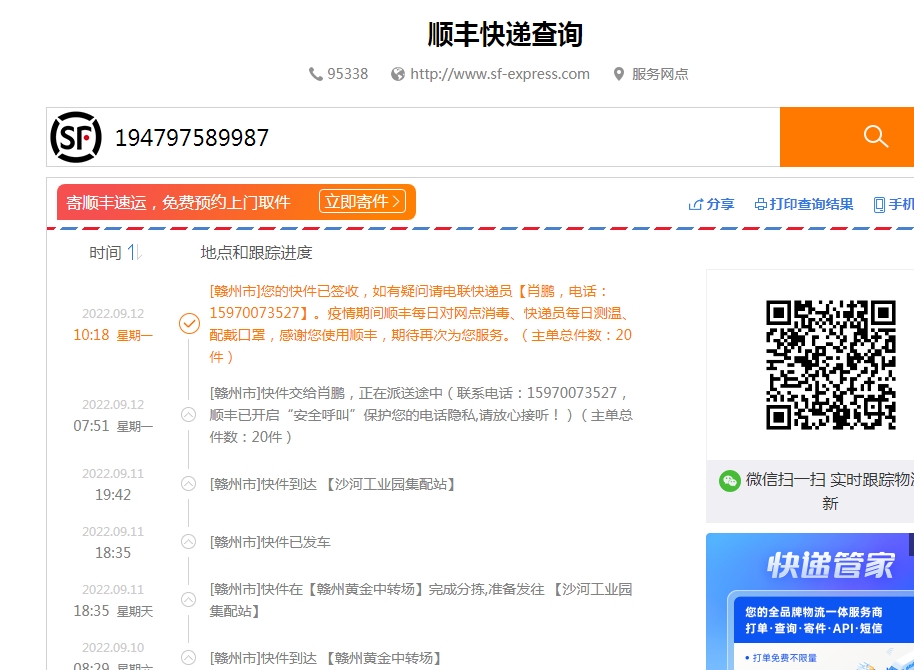Click the 微信扫一扫 实时跟踪物流 caption

(x=830, y=491)
